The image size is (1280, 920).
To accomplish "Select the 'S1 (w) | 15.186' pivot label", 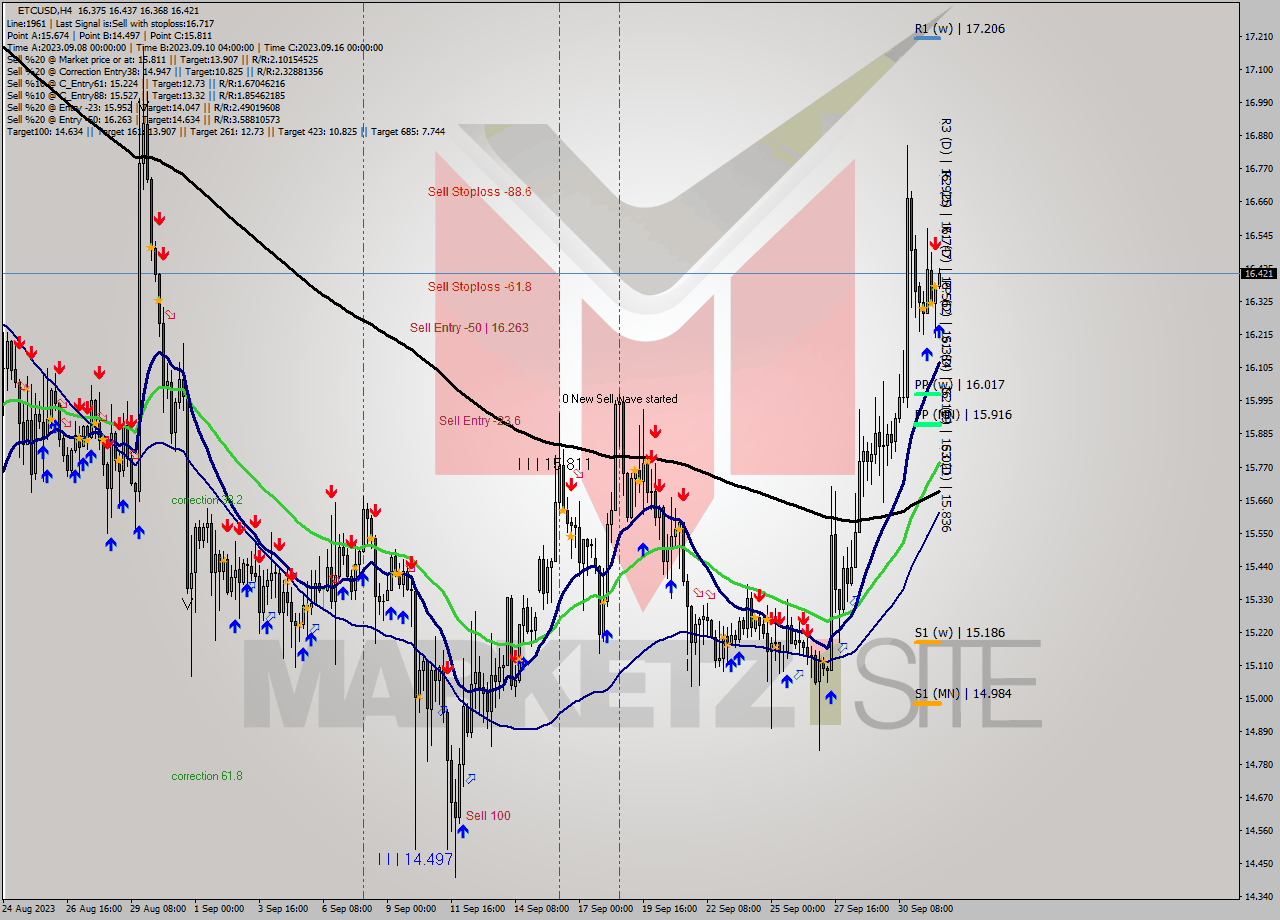I will (x=960, y=633).
